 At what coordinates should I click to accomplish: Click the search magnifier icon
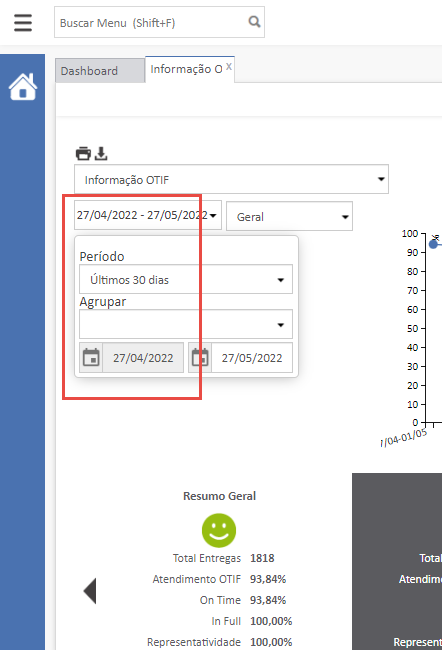(x=254, y=22)
